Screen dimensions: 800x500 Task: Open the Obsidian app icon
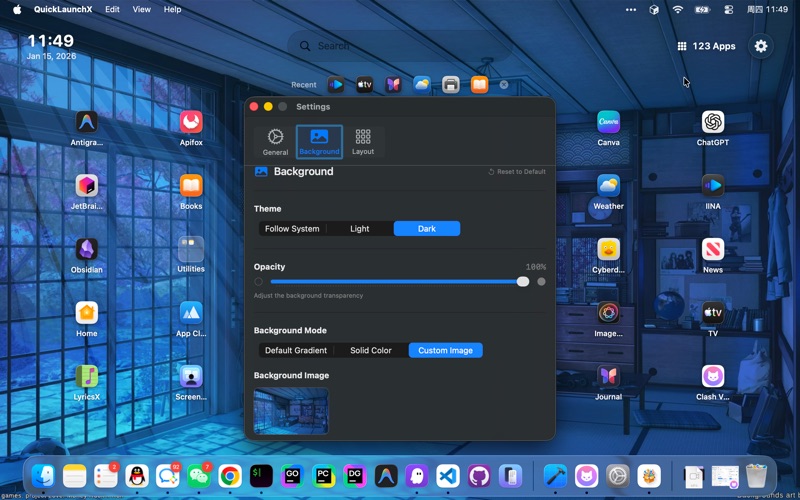click(x=87, y=249)
